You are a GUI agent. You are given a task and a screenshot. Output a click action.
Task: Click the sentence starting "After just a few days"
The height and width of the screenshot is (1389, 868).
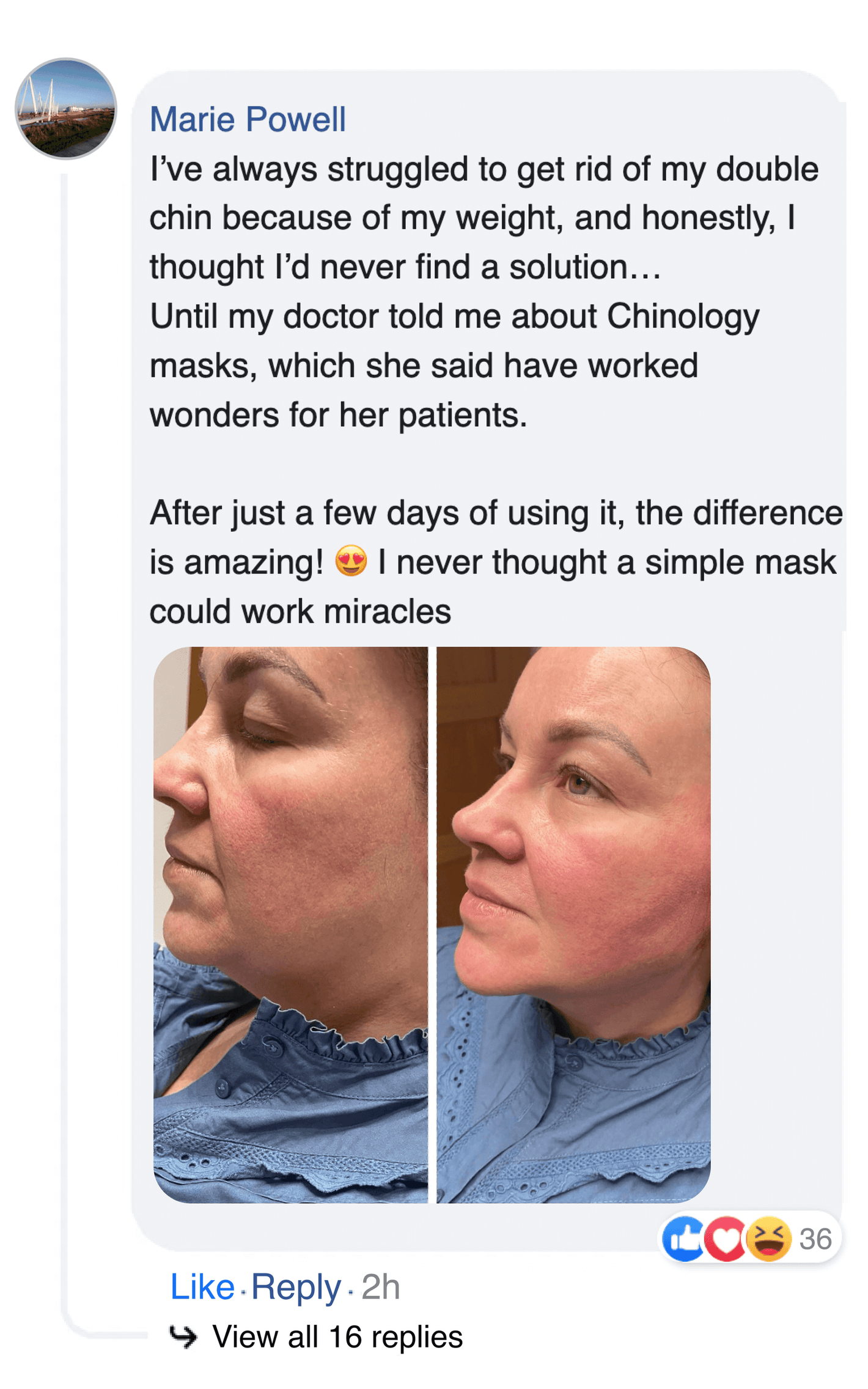(496, 513)
